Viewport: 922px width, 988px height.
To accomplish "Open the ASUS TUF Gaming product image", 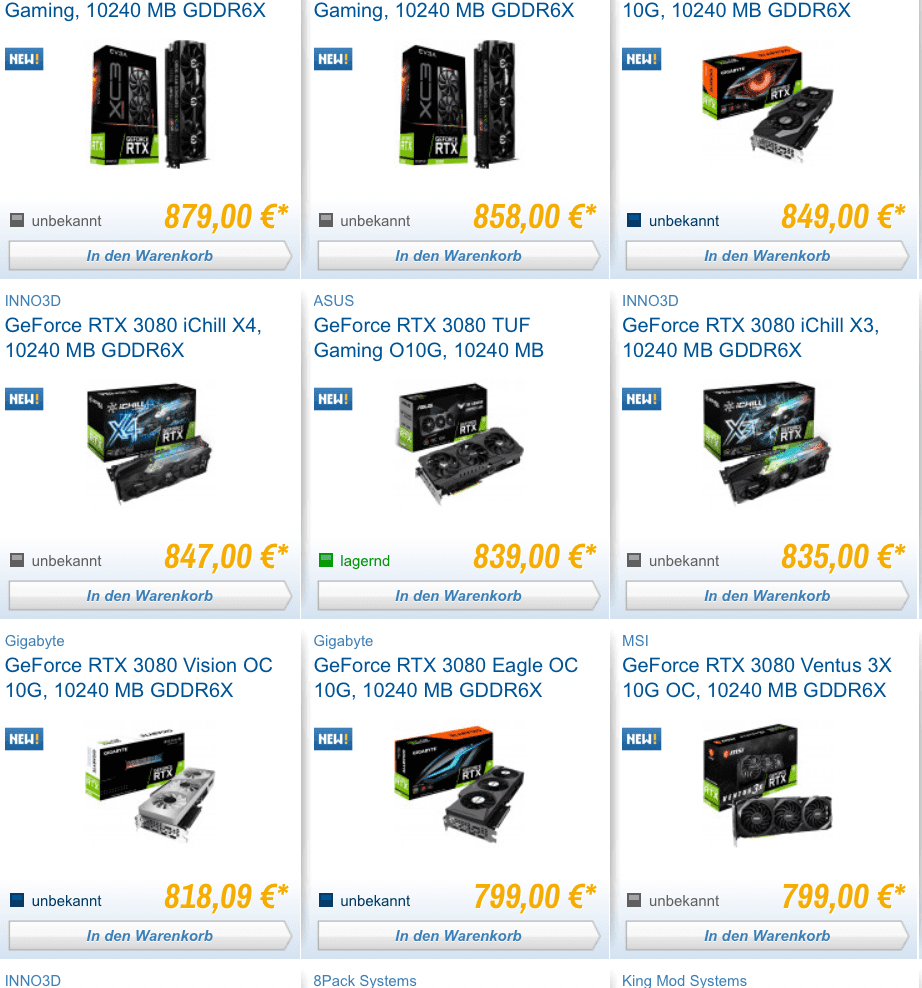I will pyautogui.click(x=460, y=441).
